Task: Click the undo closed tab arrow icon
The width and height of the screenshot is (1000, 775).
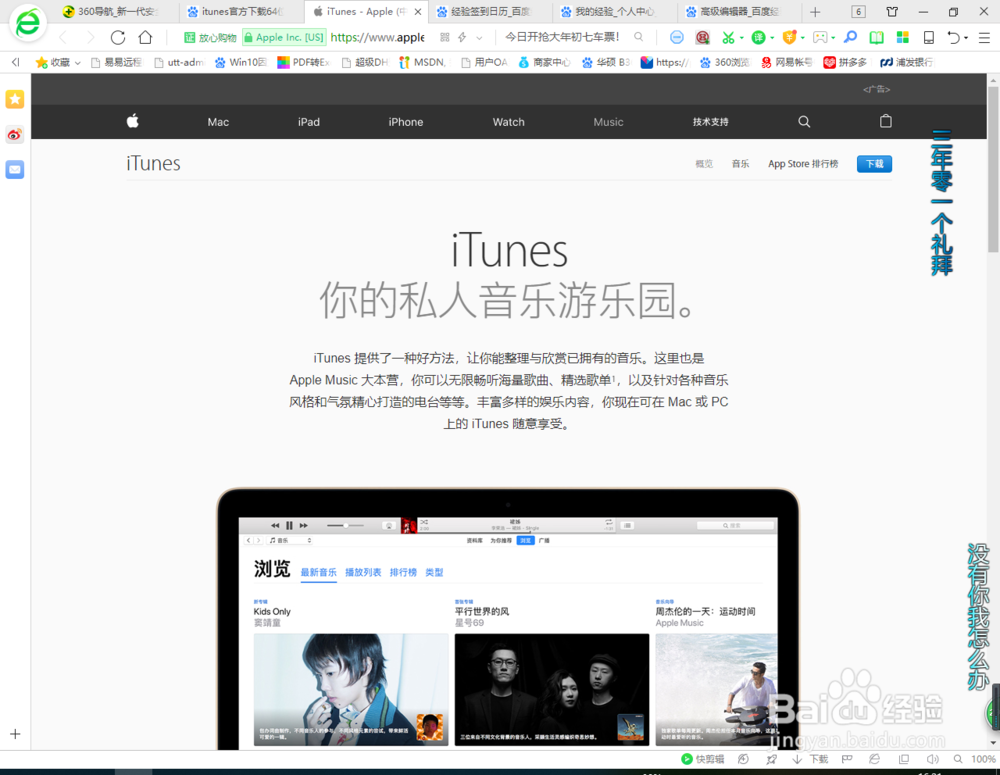Action: [x=953, y=38]
